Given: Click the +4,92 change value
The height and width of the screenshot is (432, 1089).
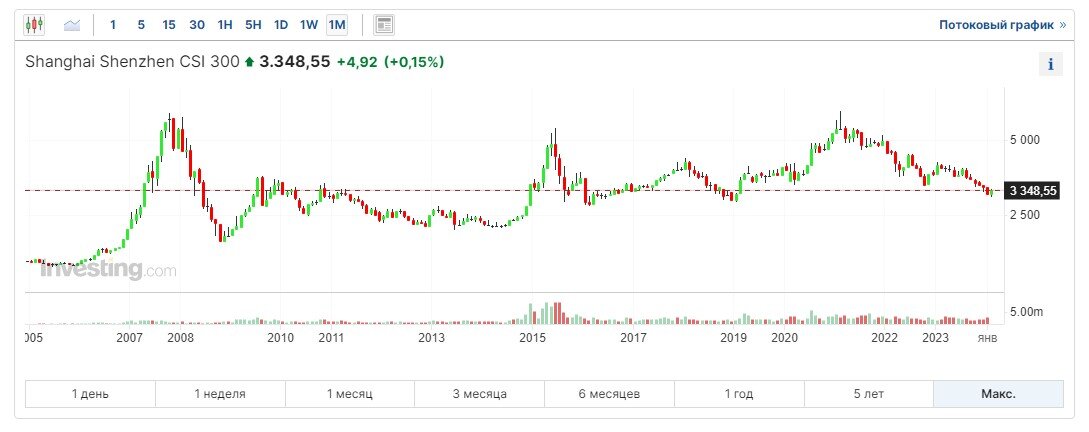Looking at the screenshot, I should [x=357, y=62].
